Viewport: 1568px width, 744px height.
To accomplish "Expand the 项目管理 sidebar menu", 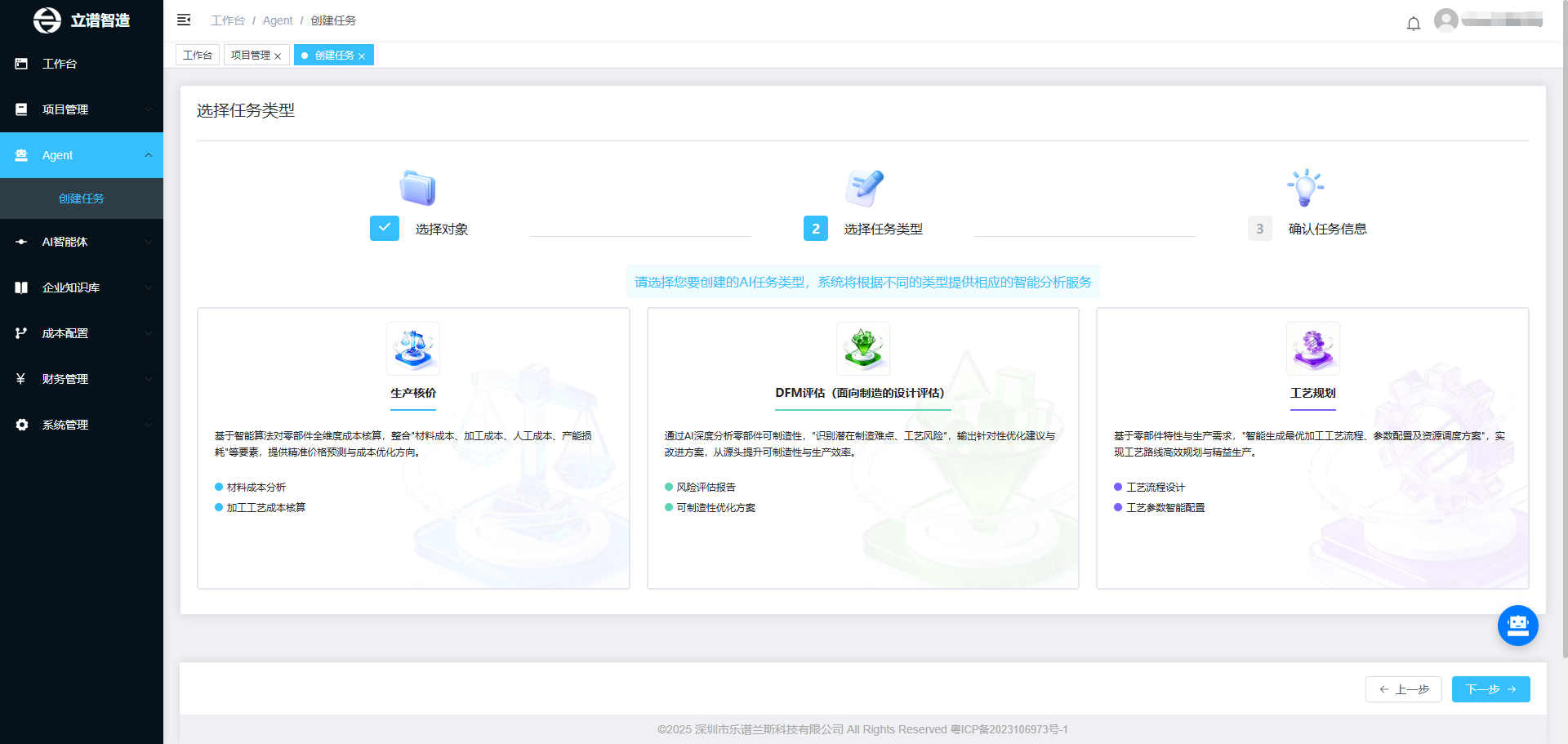I will click(x=82, y=109).
